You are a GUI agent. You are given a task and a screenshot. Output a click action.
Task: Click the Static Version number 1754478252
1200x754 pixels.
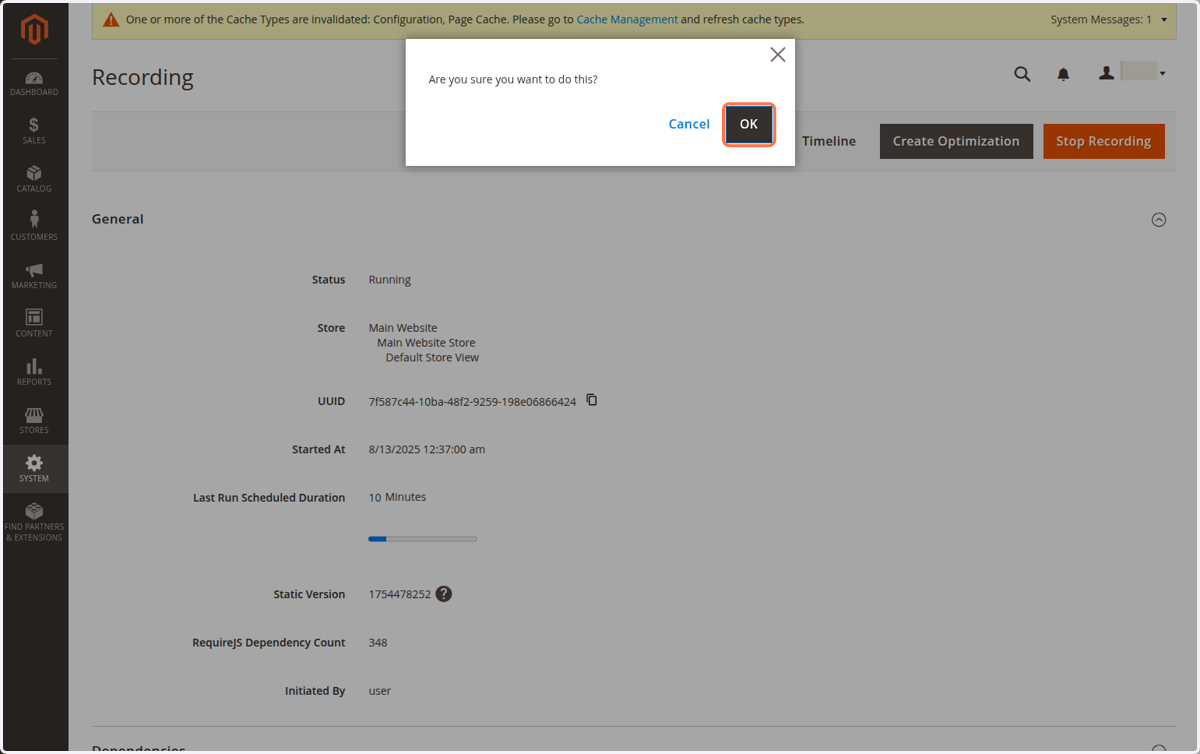400,594
